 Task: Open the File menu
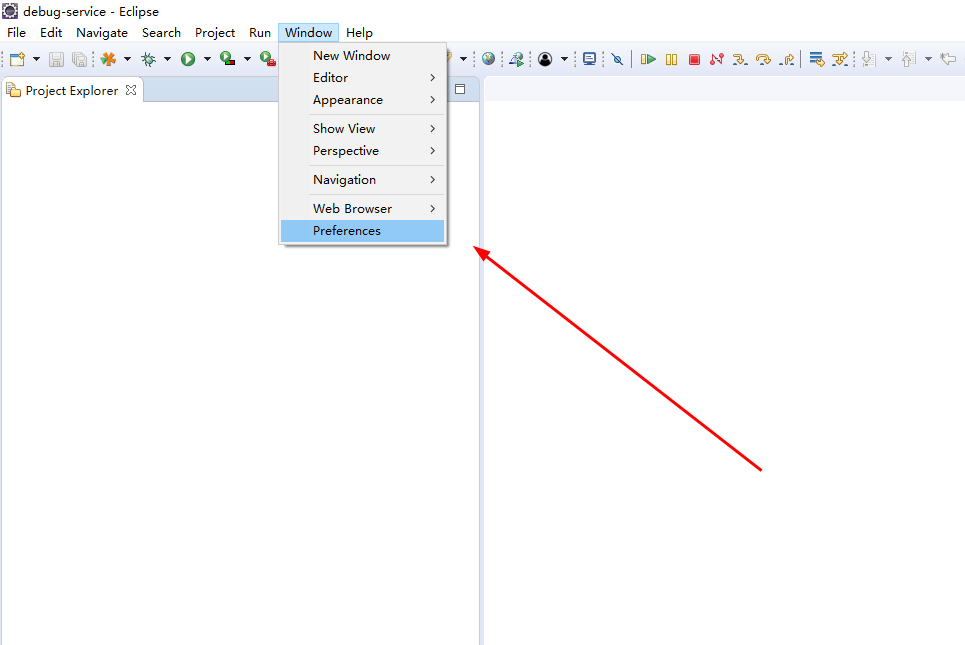[x=17, y=33]
